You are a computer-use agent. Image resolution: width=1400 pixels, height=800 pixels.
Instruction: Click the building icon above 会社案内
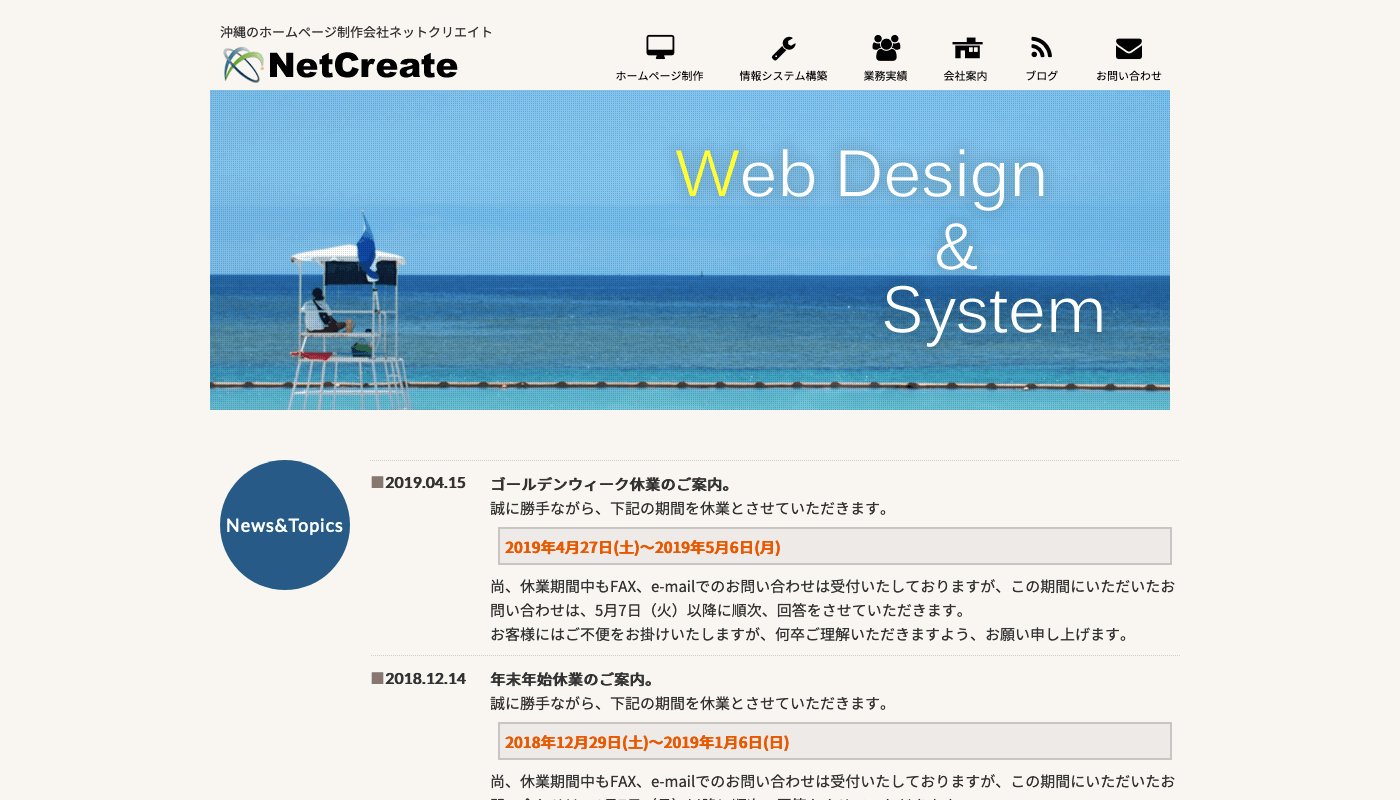click(966, 47)
